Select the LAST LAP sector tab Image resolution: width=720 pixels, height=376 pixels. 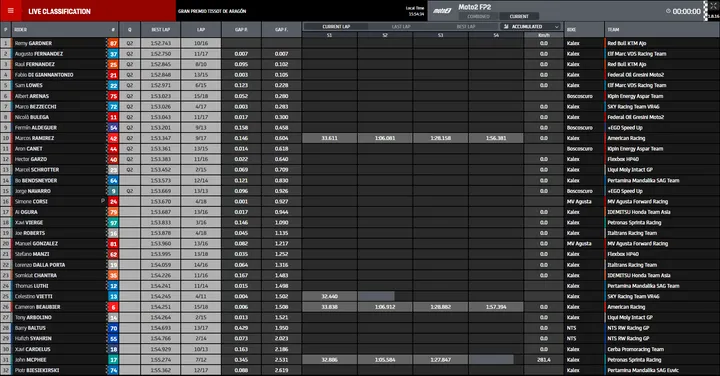click(401, 27)
